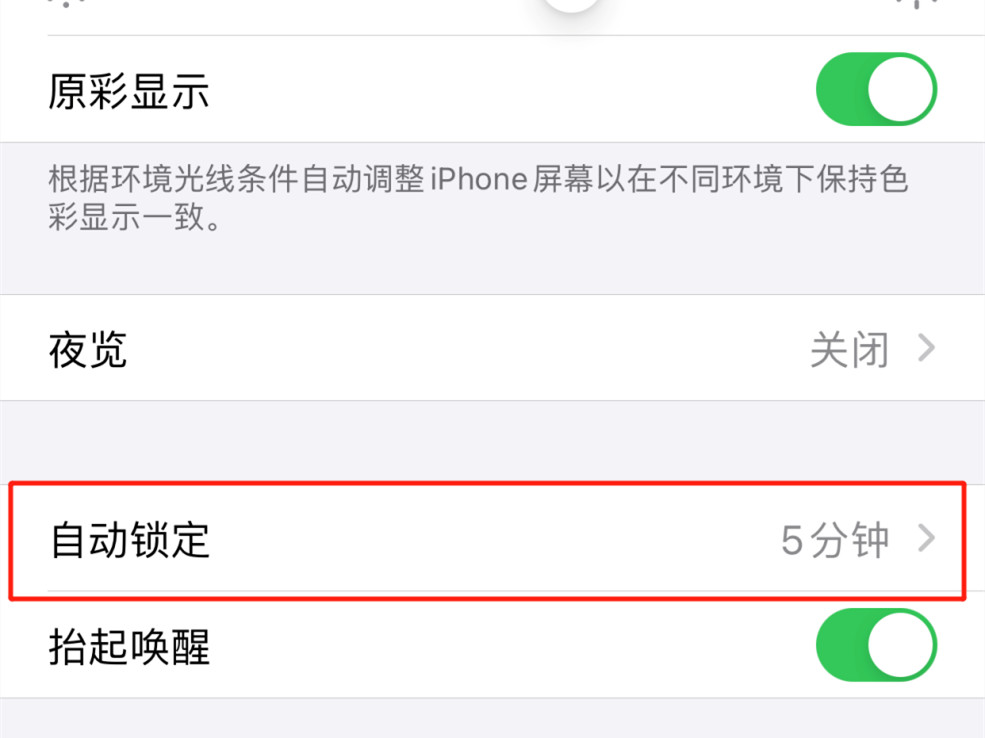Screen dimensions: 985x738
Task: Click empty gray gap above 自动锁定
Action: 492,442
